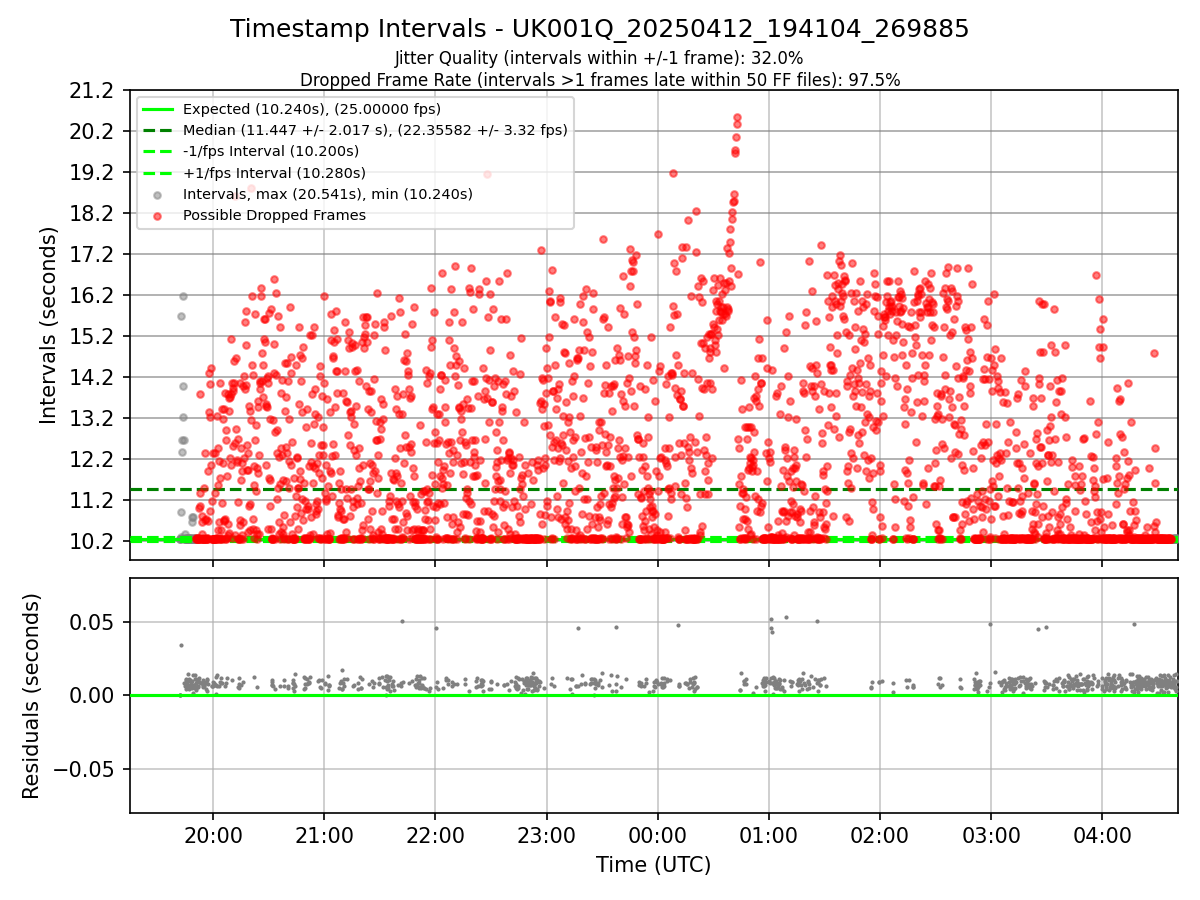Click the solid green line sample beside 'Expected'
1200x900 pixels.
pyautogui.click(x=159, y=109)
